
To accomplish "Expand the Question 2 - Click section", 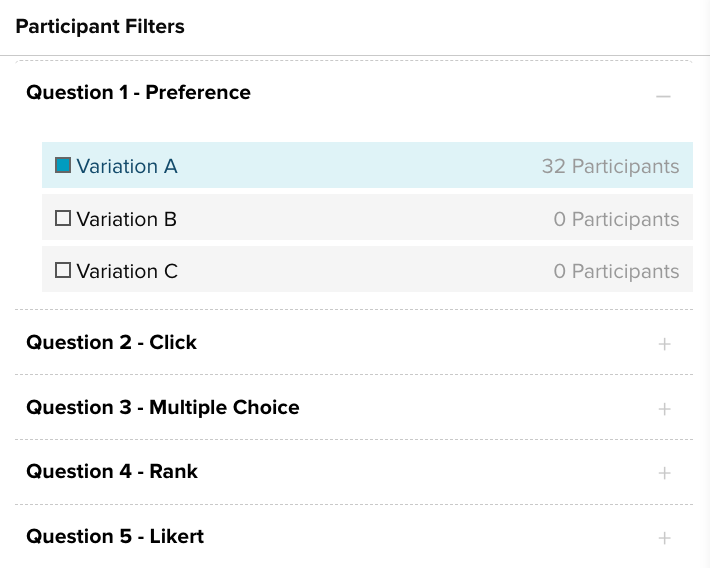I will click(111, 343).
